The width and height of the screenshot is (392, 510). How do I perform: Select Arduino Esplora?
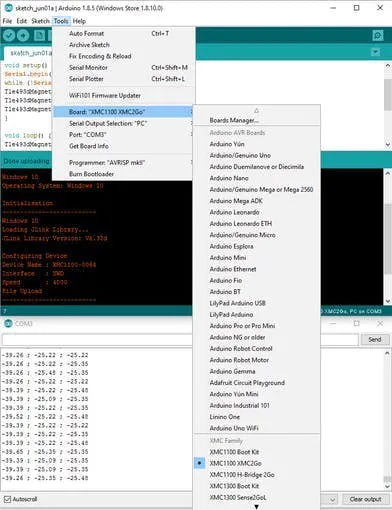point(257,246)
